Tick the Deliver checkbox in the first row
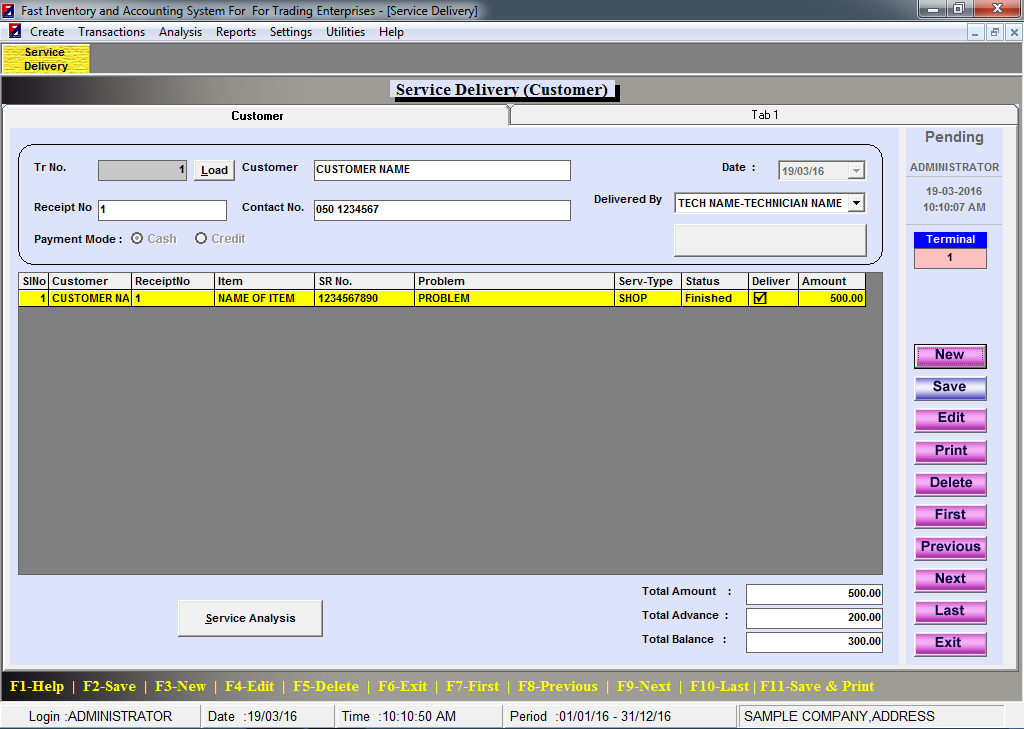This screenshot has height=729, width=1024. pyautogui.click(x=760, y=298)
